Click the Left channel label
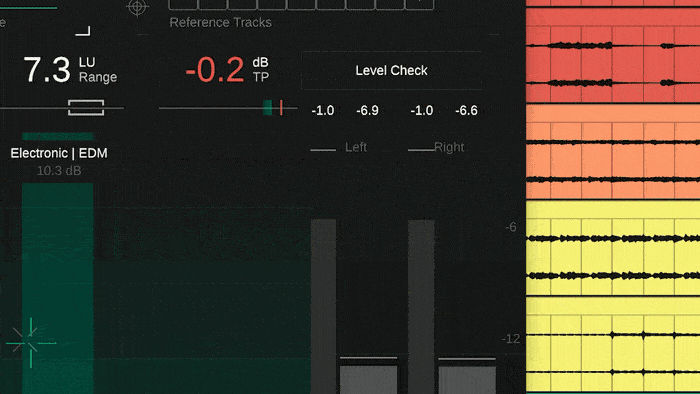This screenshot has height=394, width=700. point(356,147)
